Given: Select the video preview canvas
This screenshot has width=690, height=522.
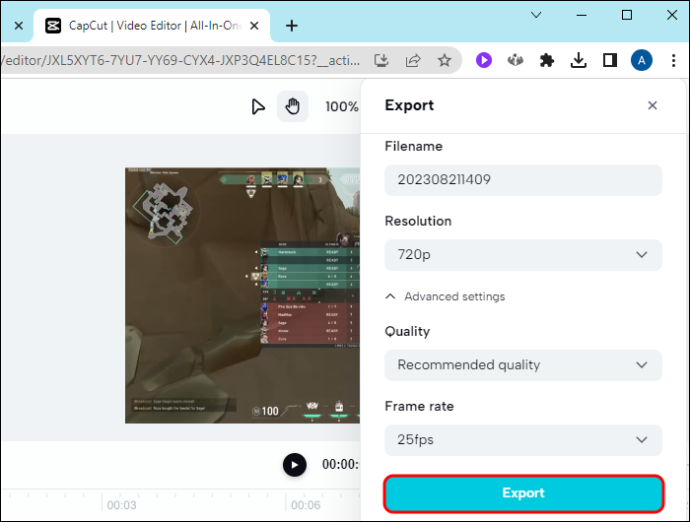Looking at the screenshot, I should click(x=242, y=295).
